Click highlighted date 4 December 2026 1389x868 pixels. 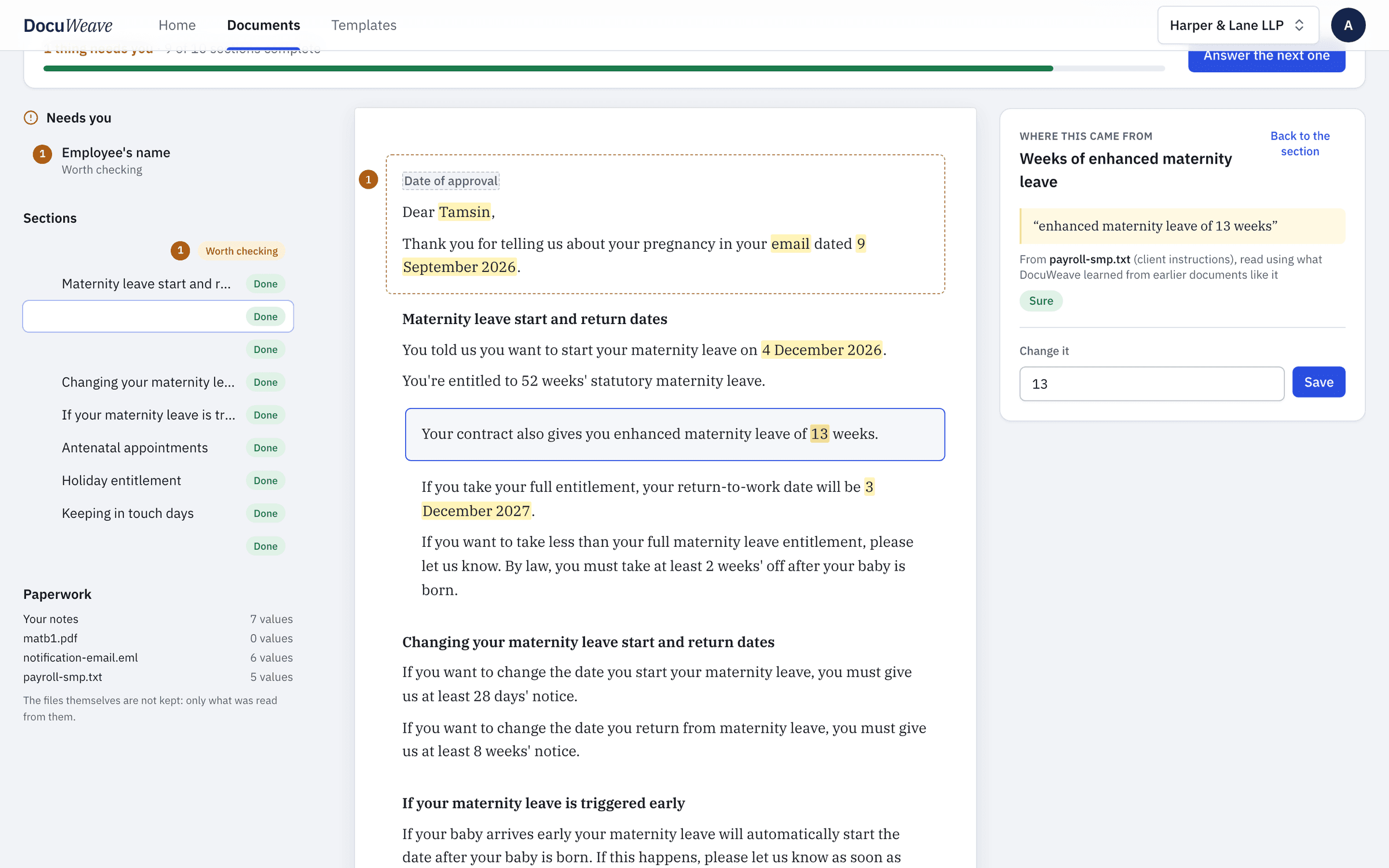tap(821, 350)
